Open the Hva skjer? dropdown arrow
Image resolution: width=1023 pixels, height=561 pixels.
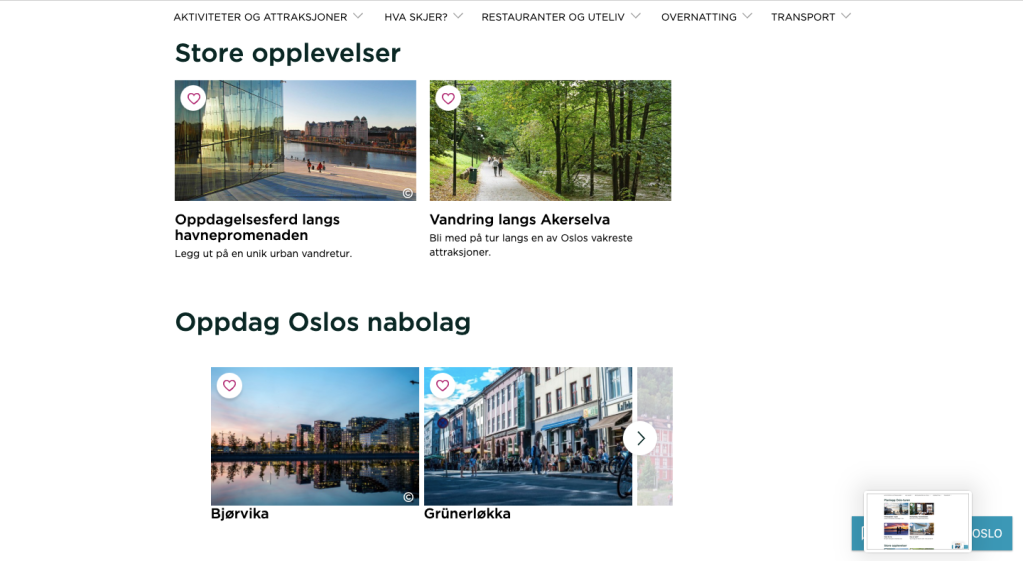point(458,16)
